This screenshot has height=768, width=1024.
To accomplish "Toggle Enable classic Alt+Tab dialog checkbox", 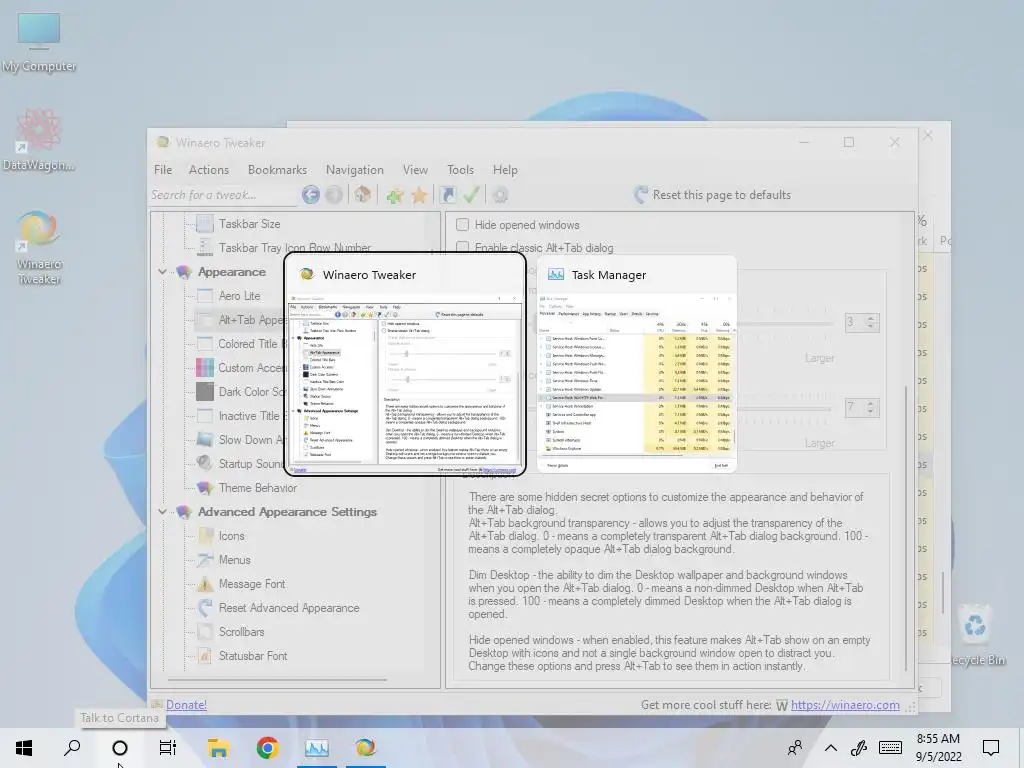I will pos(462,248).
